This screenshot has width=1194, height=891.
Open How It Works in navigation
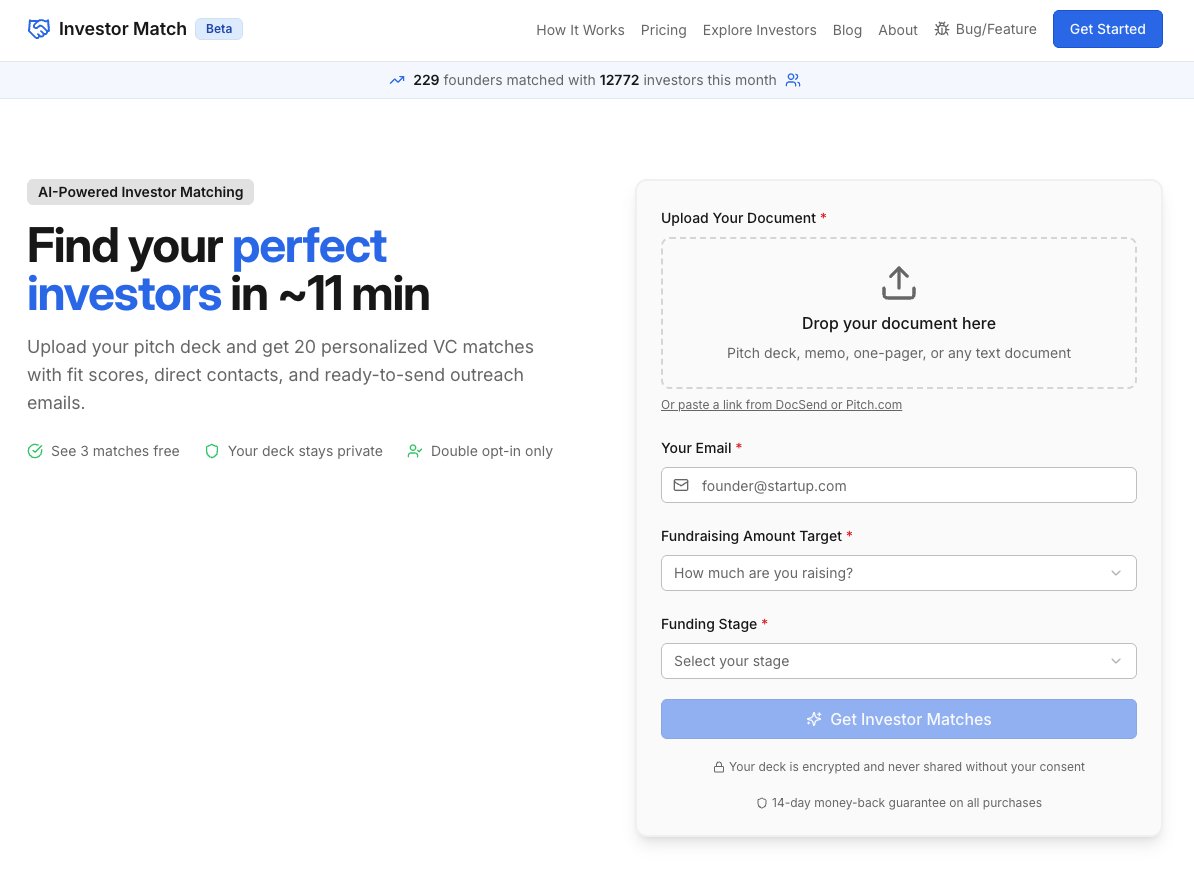pyautogui.click(x=580, y=30)
